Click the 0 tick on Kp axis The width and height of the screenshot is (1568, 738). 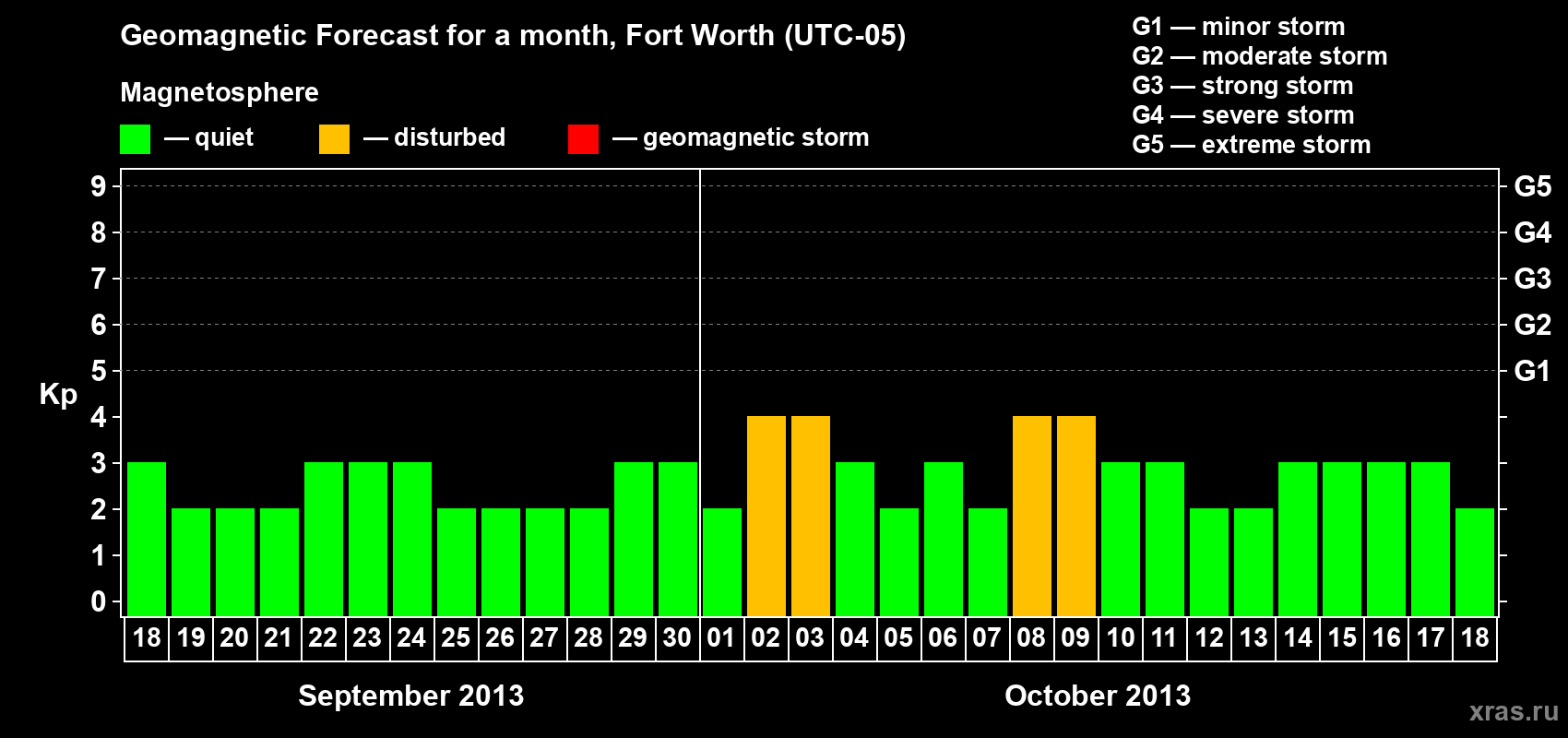[99, 601]
